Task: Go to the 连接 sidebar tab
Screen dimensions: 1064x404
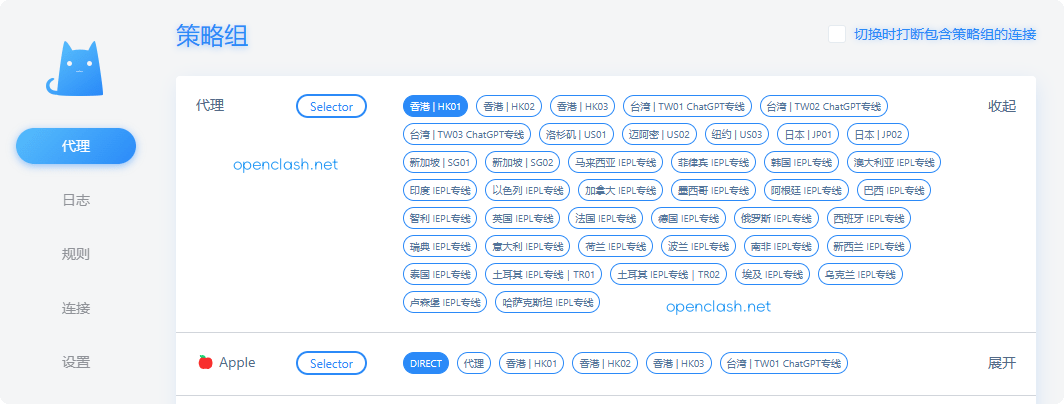Action: [76, 308]
